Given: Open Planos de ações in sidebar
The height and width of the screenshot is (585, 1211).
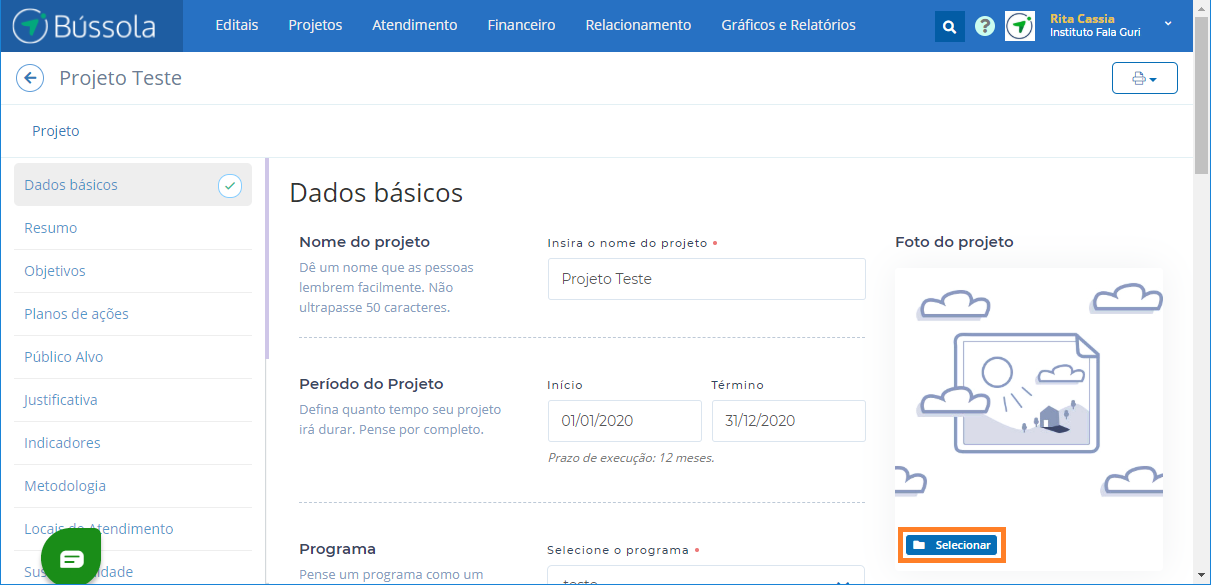Looking at the screenshot, I should 76,314.
